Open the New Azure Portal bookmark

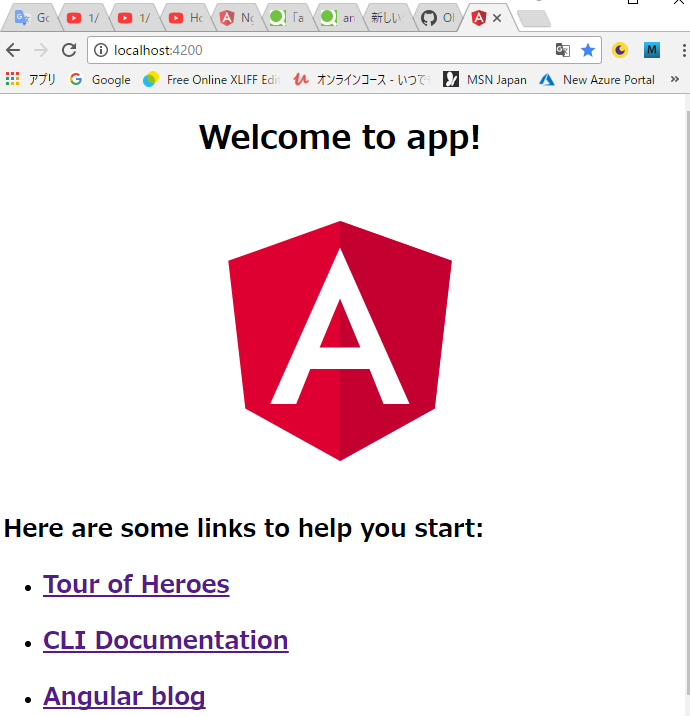point(597,79)
